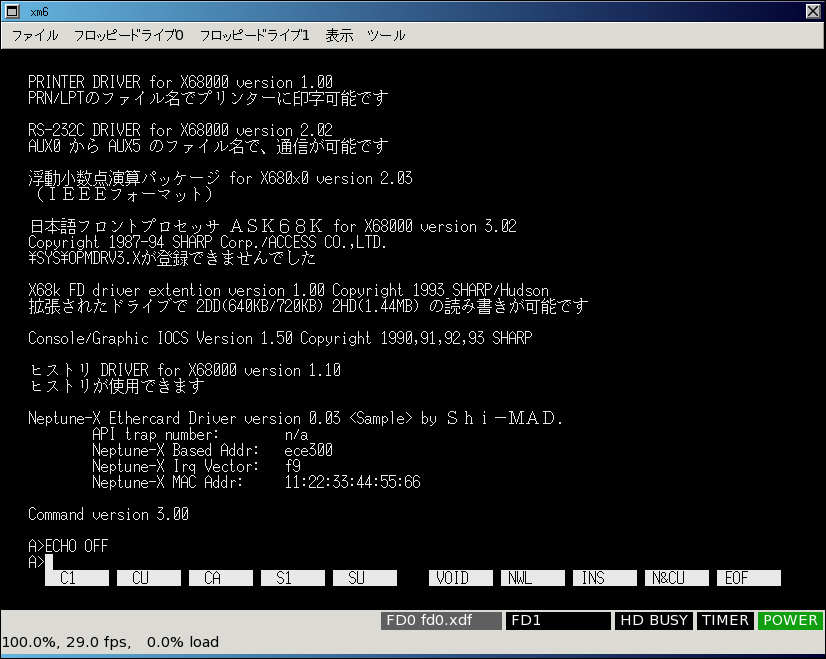Open the 表示 menu

[339, 36]
